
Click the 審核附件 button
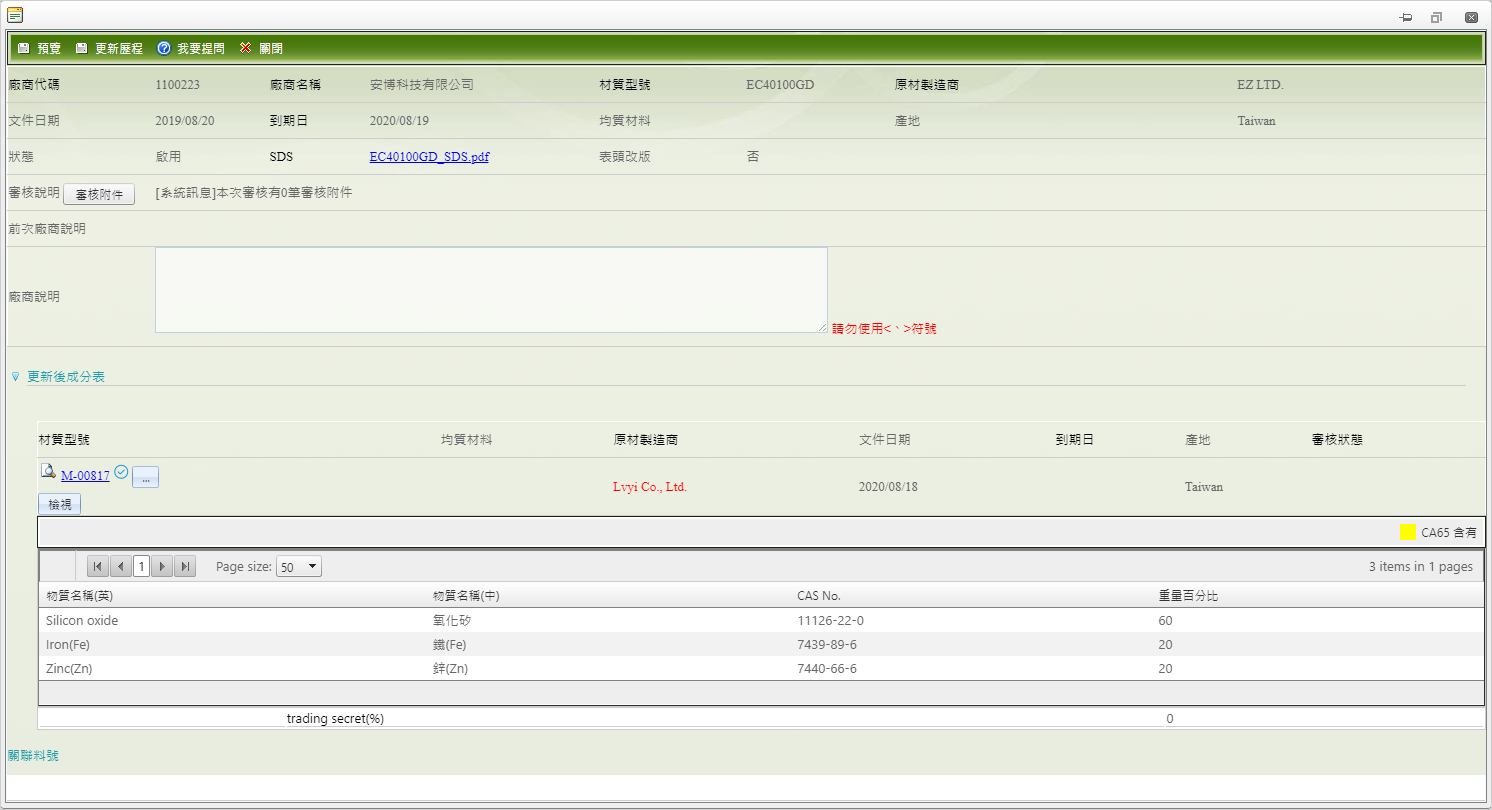click(x=99, y=194)
